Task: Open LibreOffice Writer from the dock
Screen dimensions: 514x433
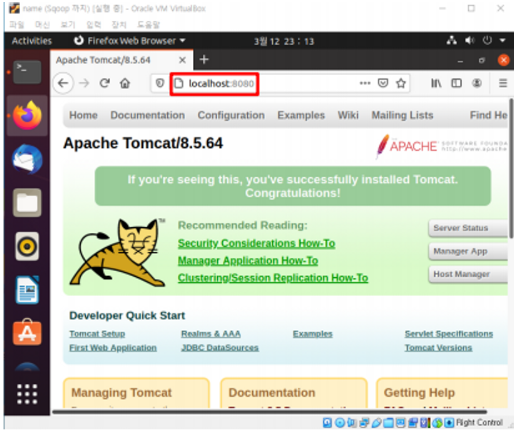Action: coord(27,290)
